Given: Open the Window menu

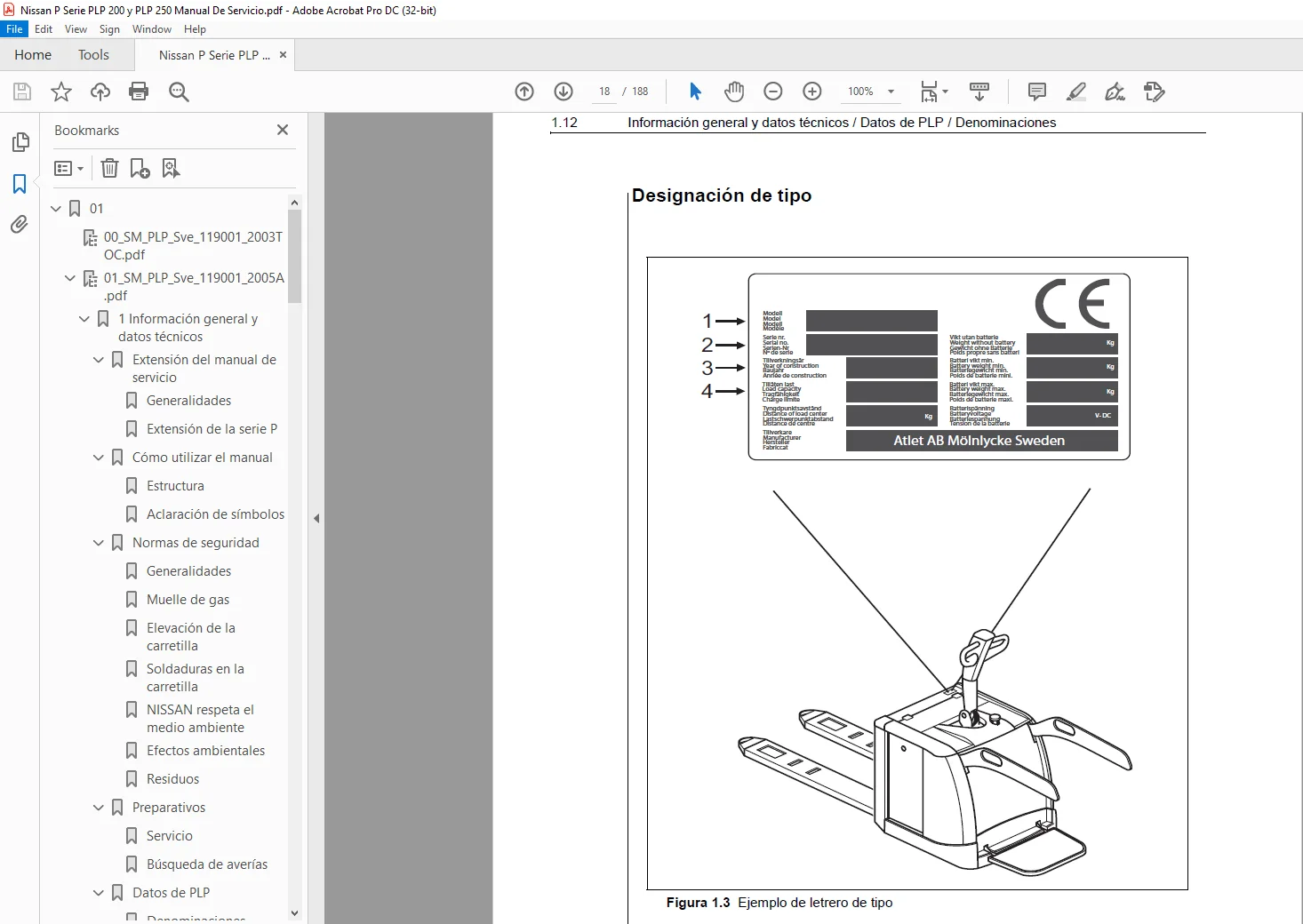Looking at the screenshot, I should [x=152, y=29].
